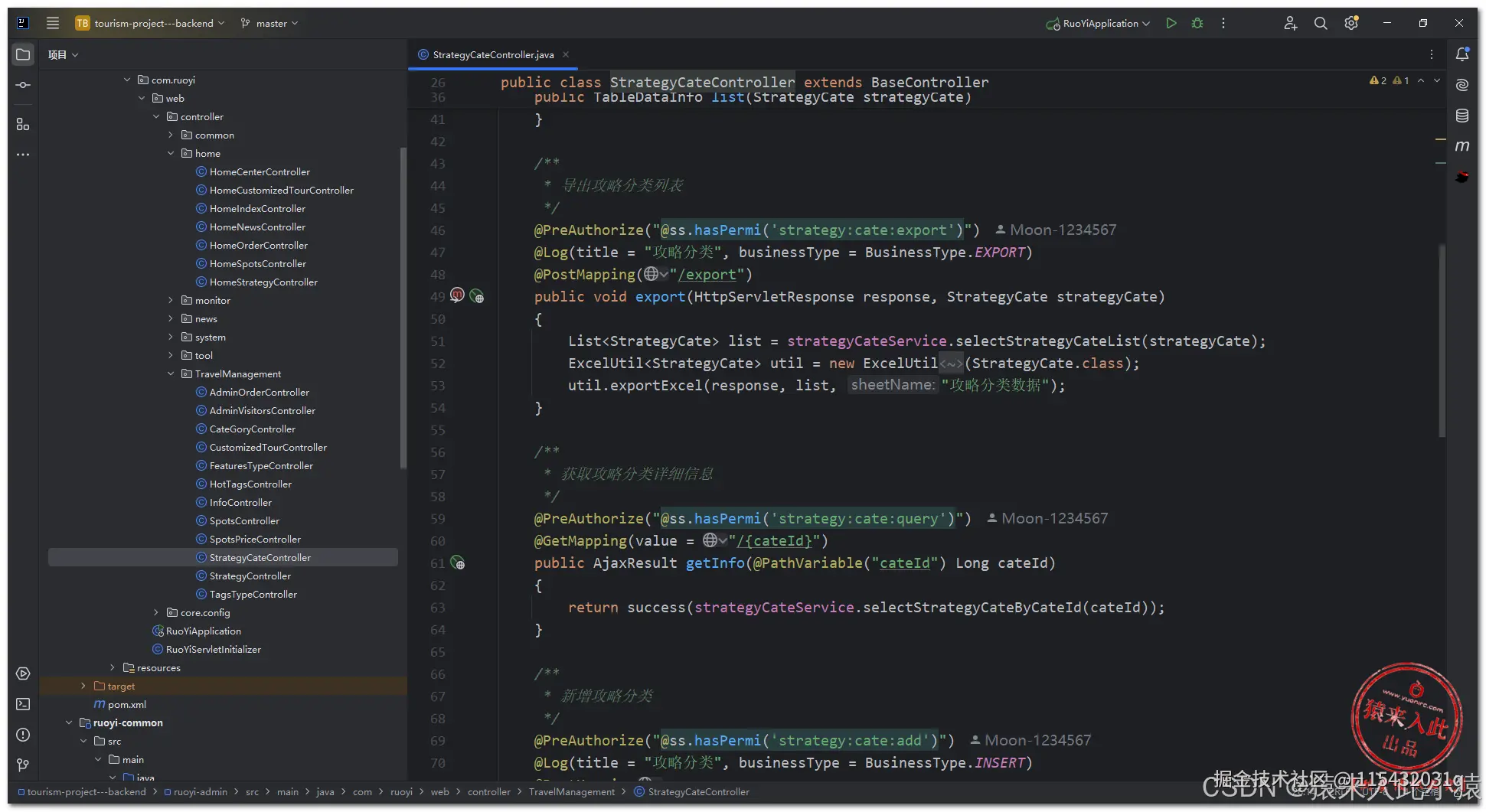Click the /export mapping URL link
1486x812 pixels.
tap(707, 275)
